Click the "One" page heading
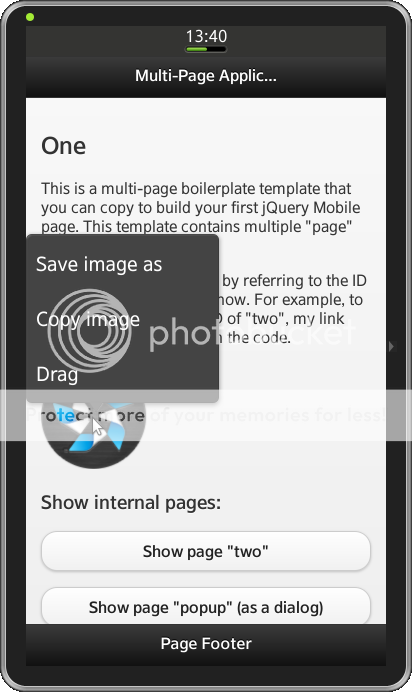412x692 pixels. coord(64,146)
